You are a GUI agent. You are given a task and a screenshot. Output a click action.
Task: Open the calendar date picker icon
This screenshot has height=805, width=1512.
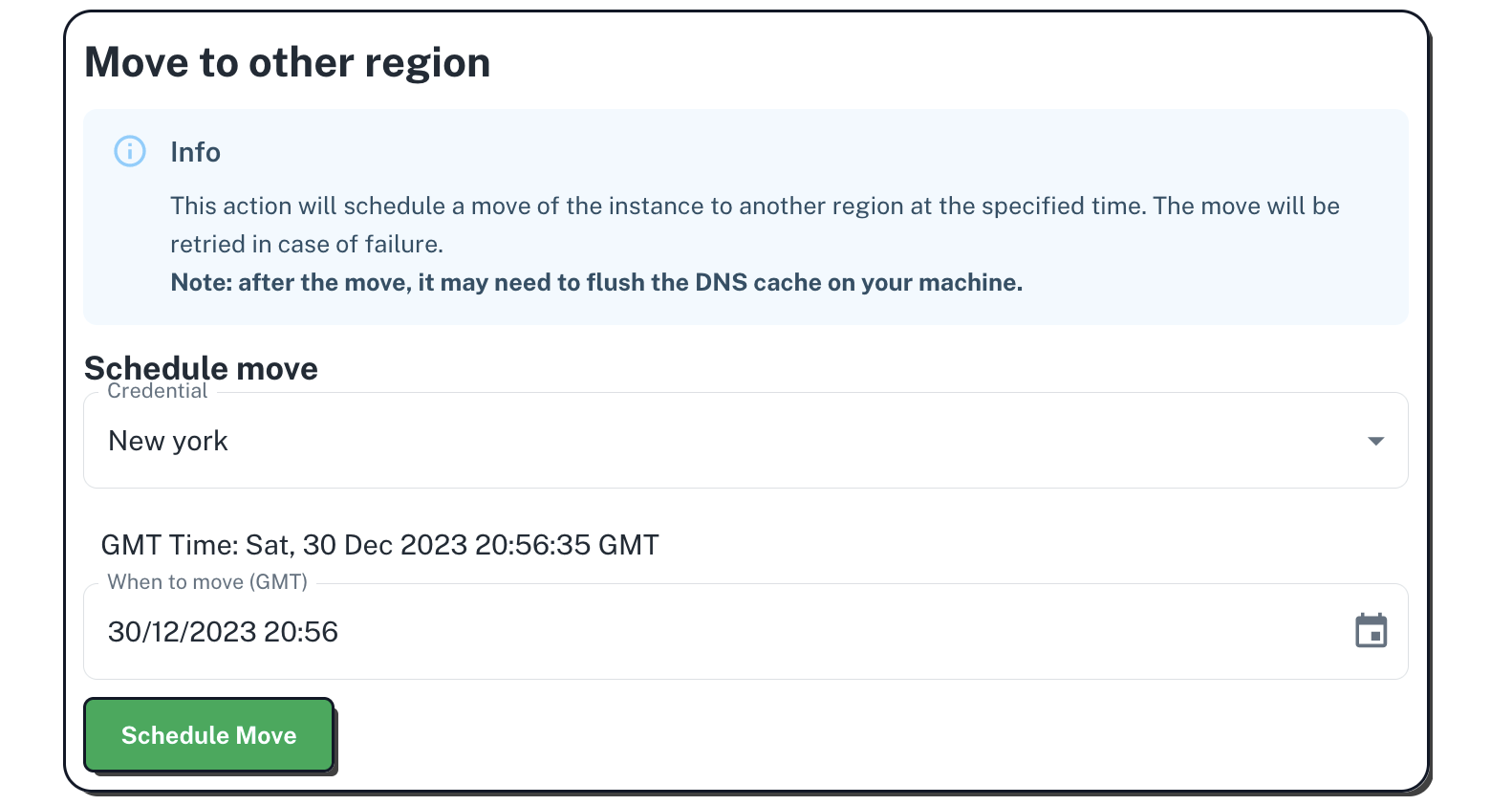[x=1371, y=631]
